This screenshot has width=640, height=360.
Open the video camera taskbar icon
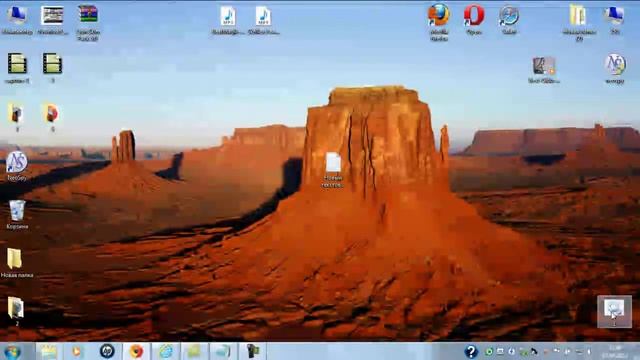coord(253,351)
